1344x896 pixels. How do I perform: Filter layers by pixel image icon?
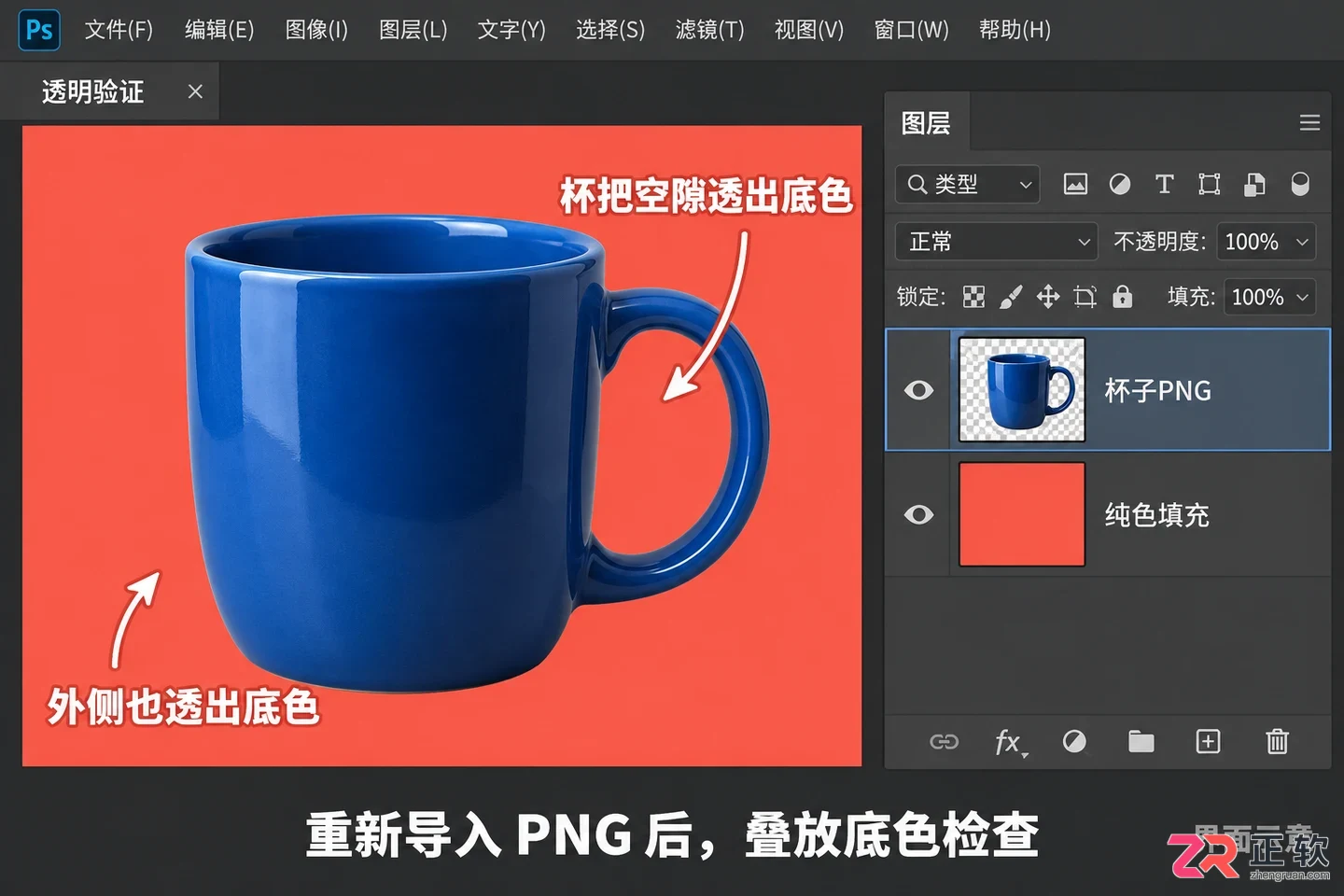click(1075, 184)
